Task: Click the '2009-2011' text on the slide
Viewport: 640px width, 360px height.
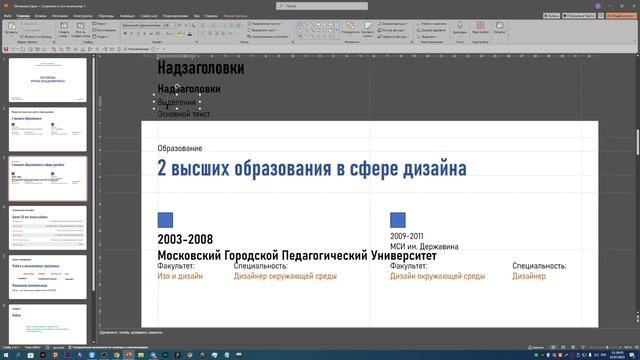Action: tap(407, 236)
